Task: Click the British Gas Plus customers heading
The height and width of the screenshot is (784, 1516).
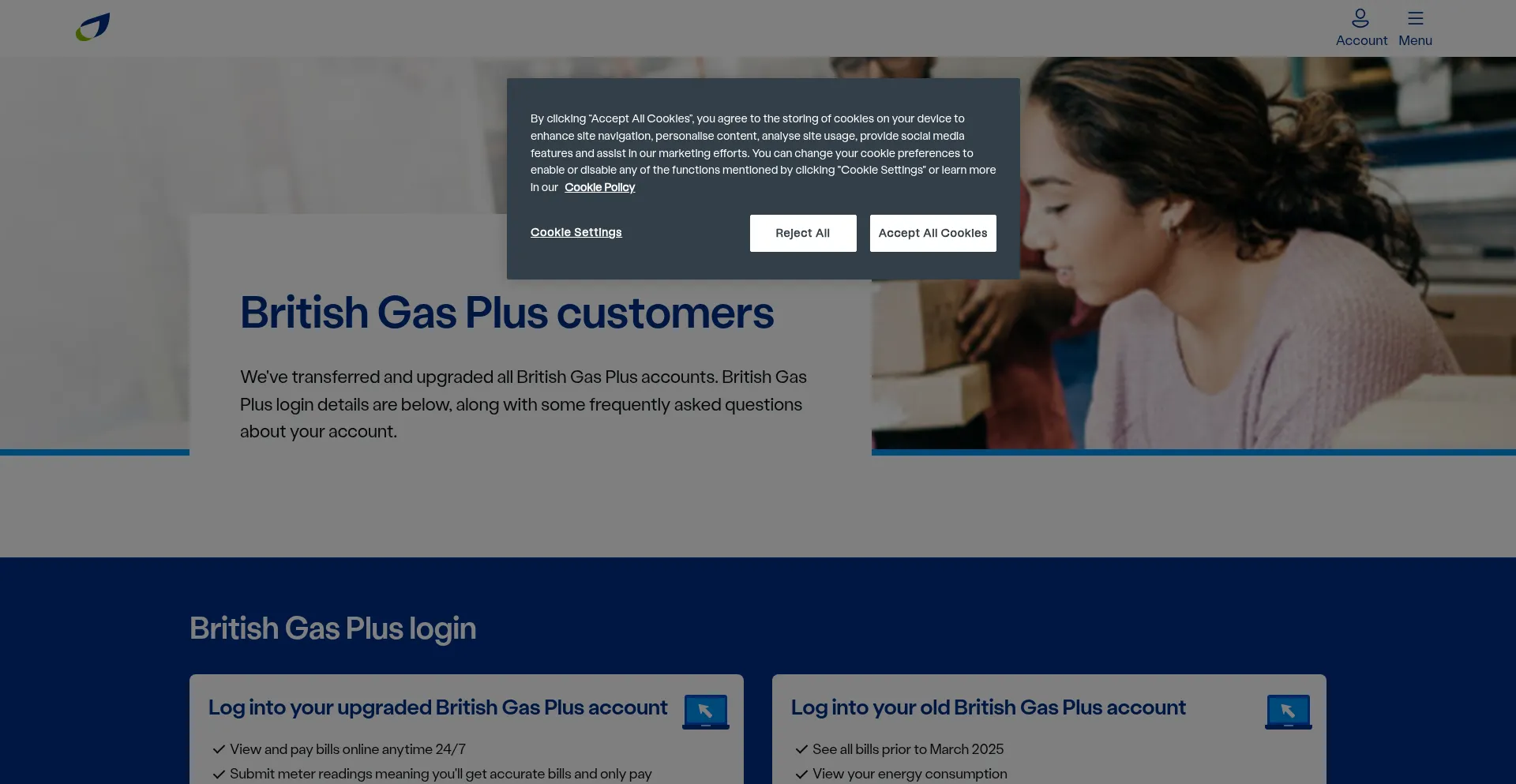Action: [x=507, y=313]
